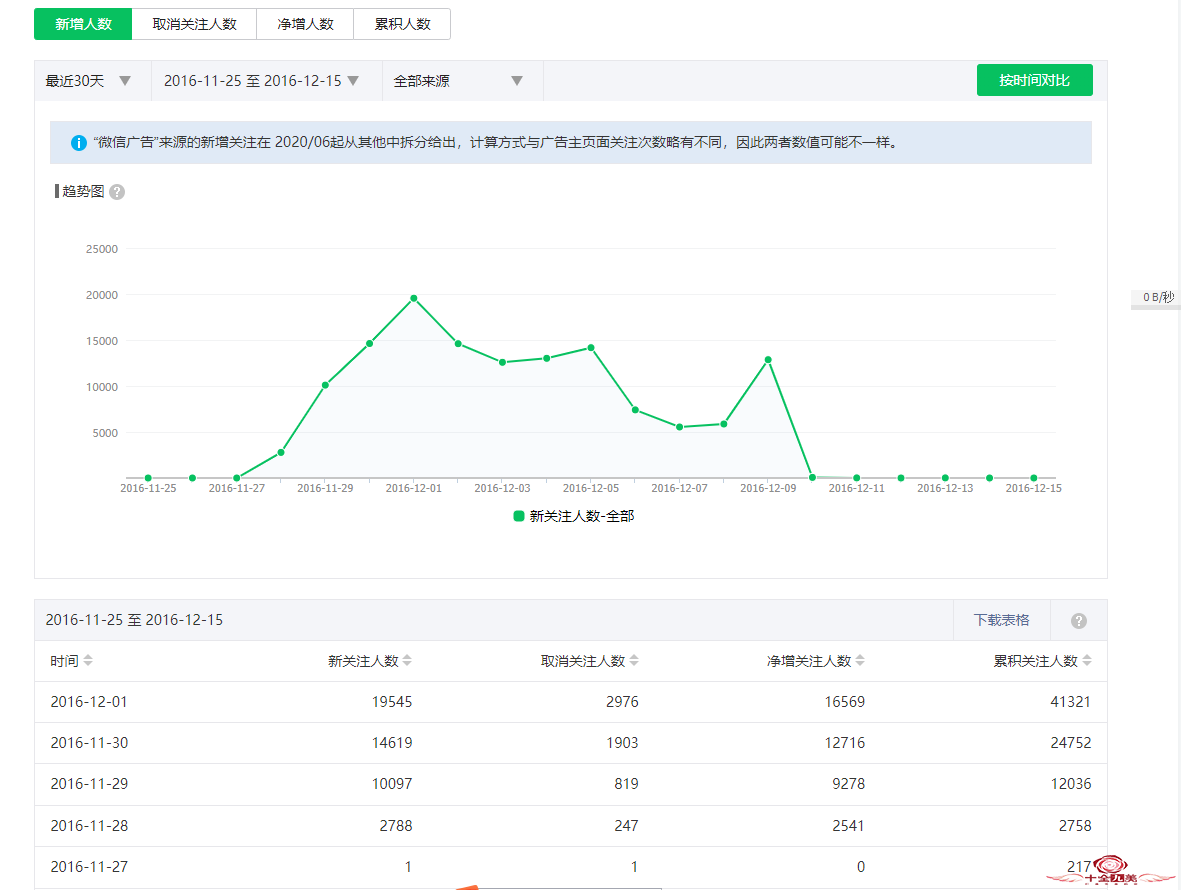
Task: Click the 2016-11-27 table date cell
Action: pos(89,867)
